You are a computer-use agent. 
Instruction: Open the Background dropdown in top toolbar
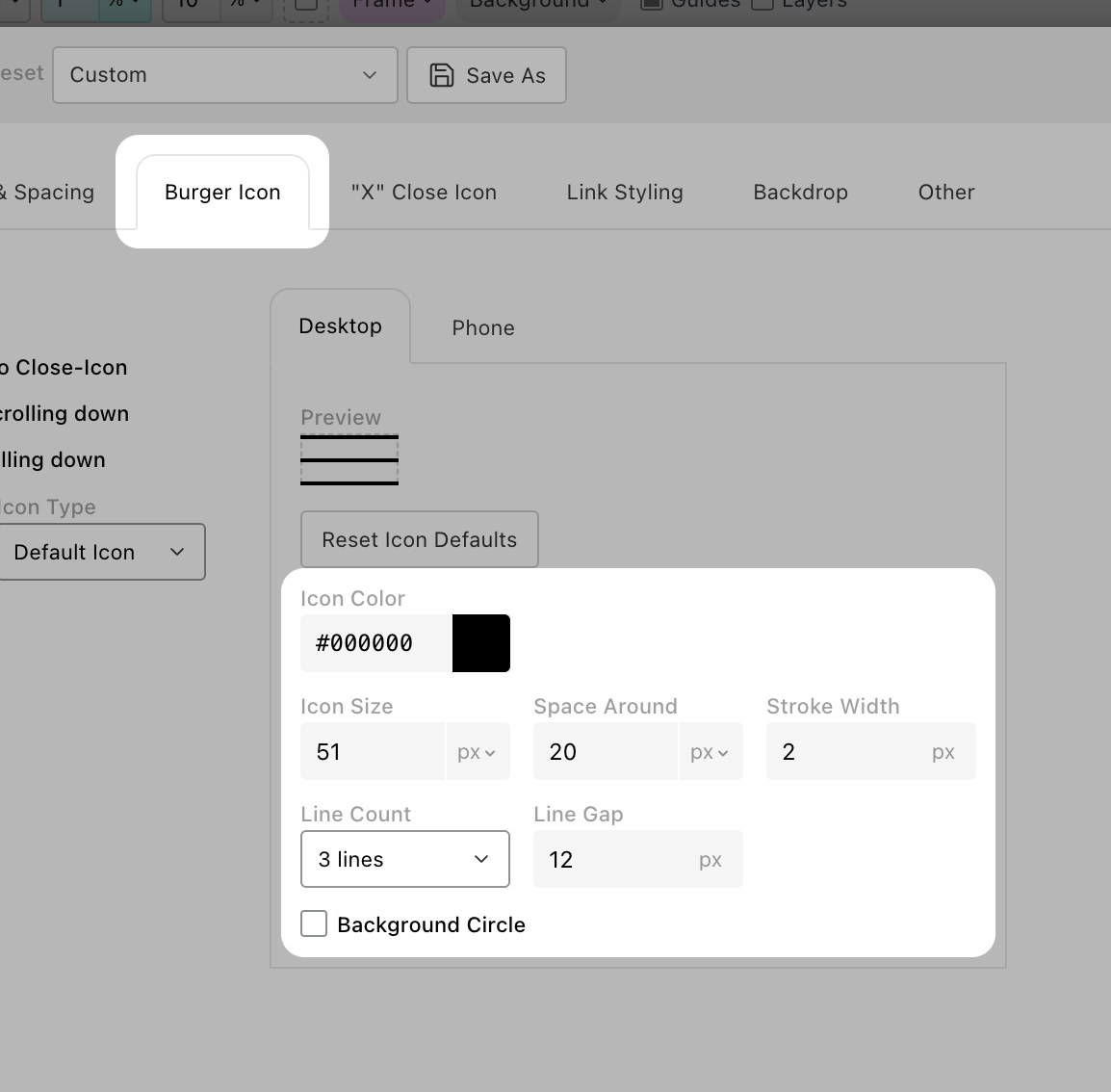point(538,6)
